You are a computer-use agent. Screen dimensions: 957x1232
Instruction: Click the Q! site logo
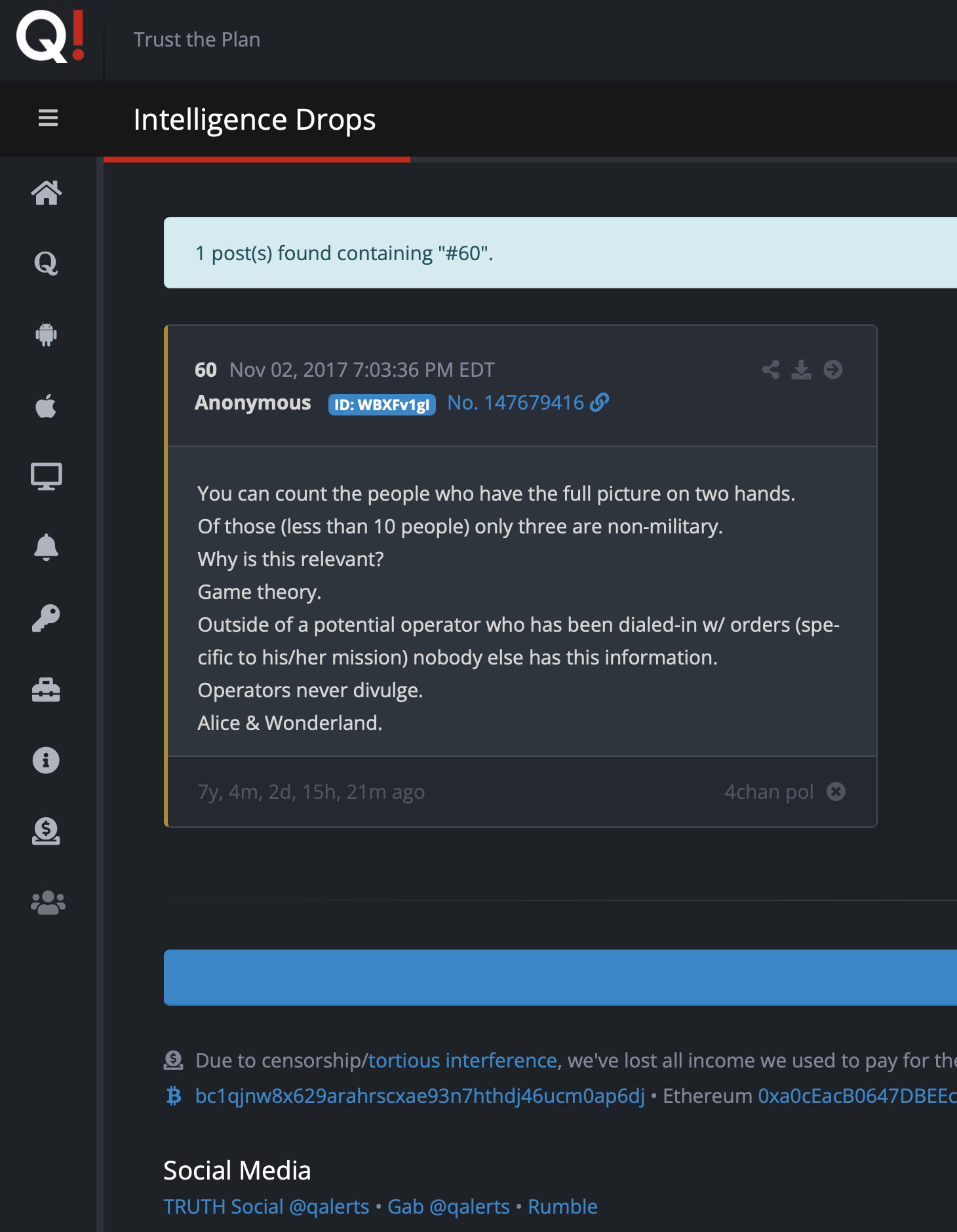(x=50, y=37)
